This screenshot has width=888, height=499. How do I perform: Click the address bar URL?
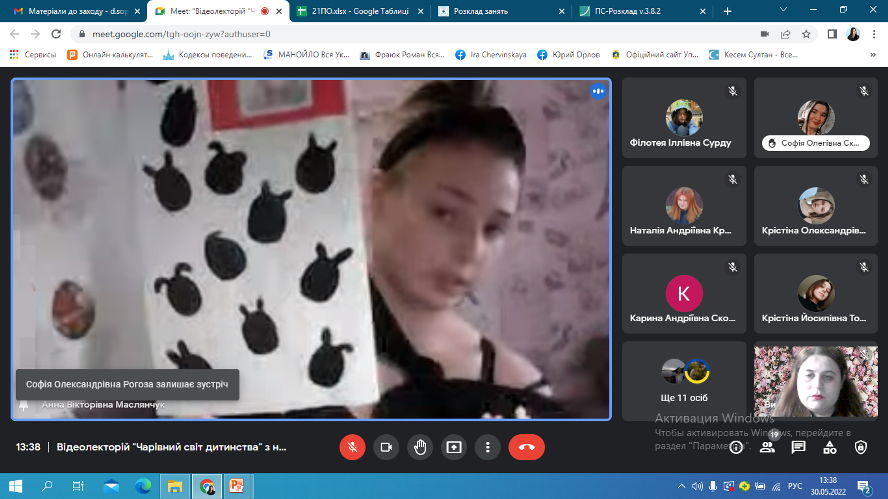(x=181, y=34)
